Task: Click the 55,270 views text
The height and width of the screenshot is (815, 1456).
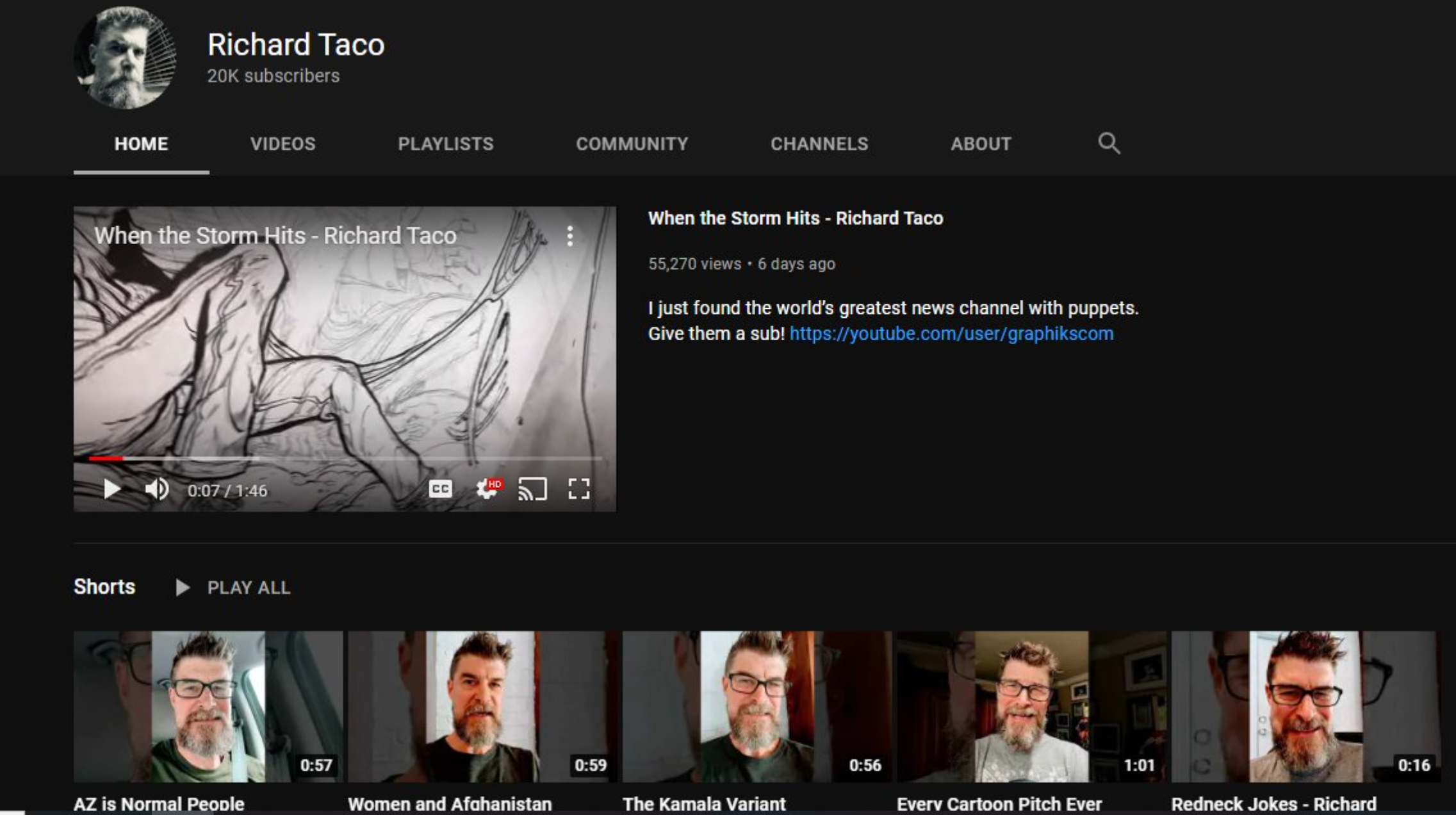Action: (x=694, y=264)
